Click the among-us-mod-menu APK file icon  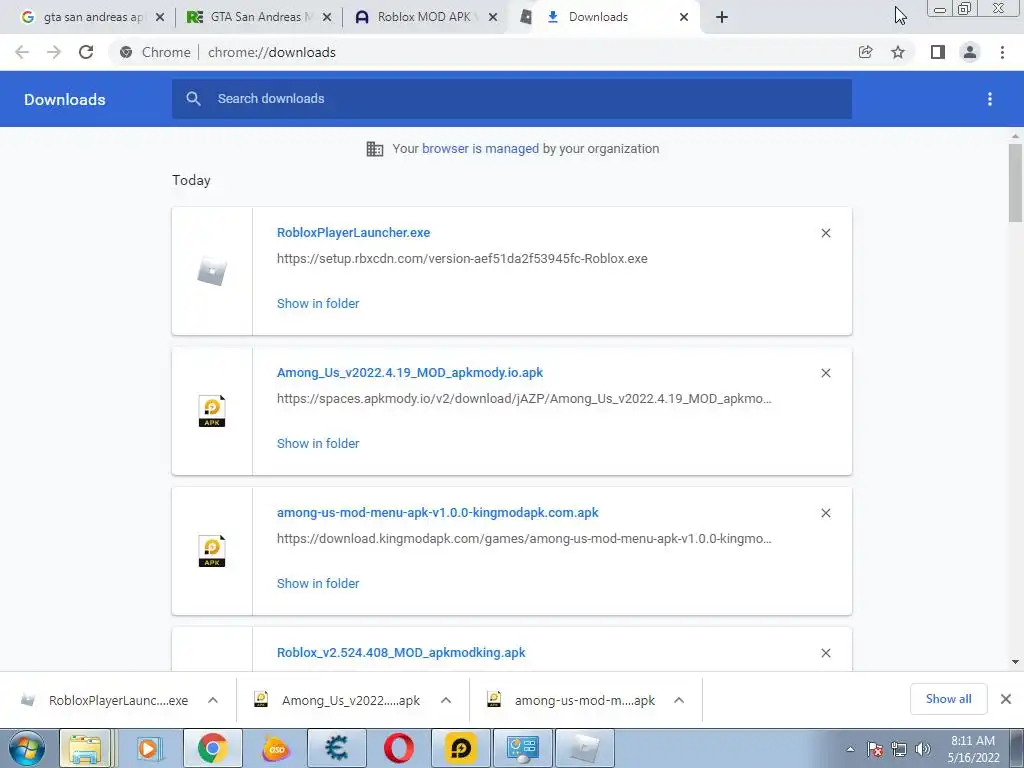tap(212, 551)
